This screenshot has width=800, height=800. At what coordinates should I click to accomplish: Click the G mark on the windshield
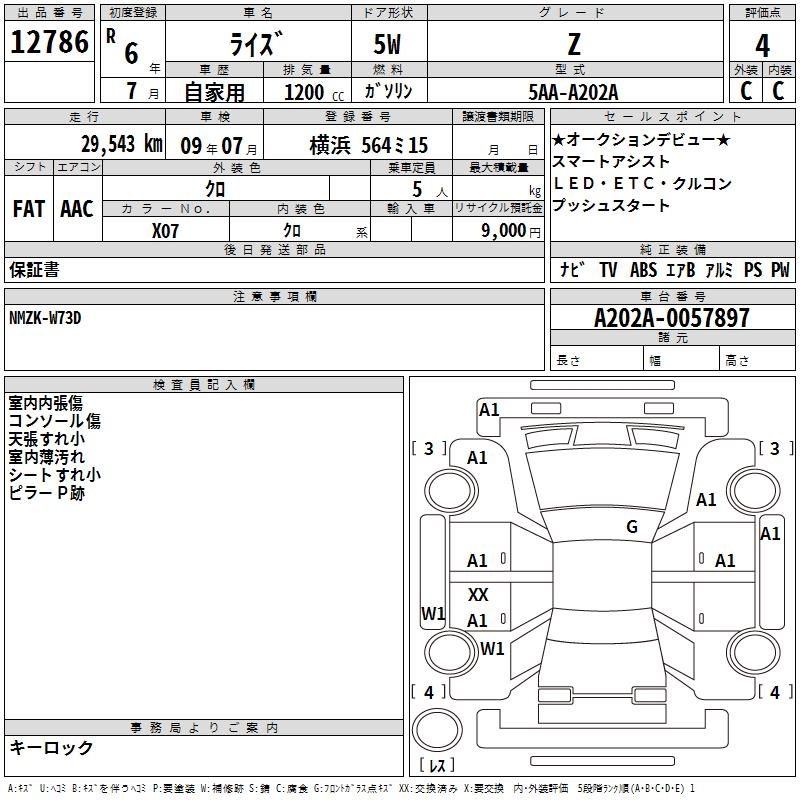coord(631,527)
